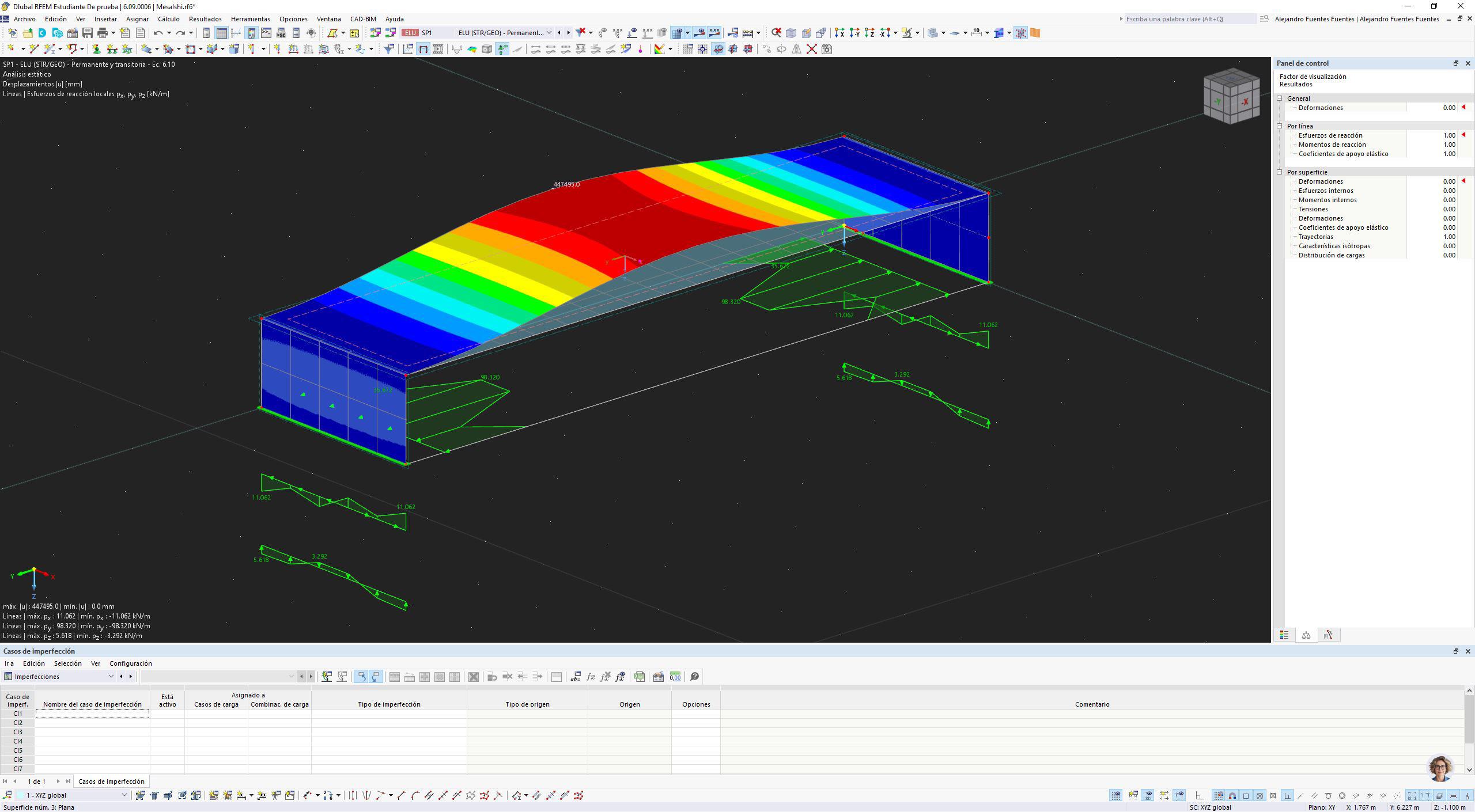
Task: Click the view in X direction icon
Action: [x=839, y=33]
